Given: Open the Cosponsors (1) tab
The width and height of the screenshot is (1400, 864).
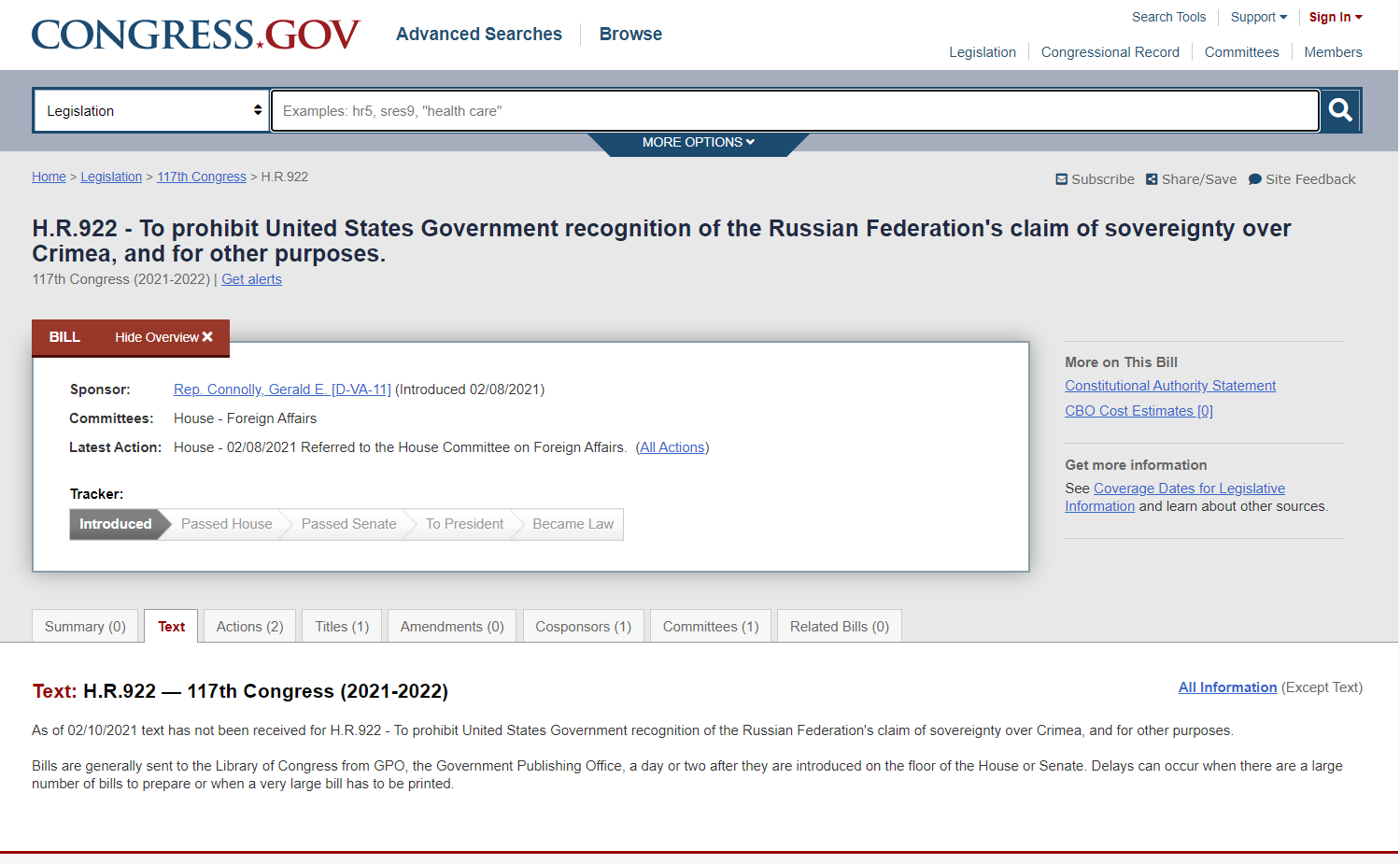Looking at the screenshot, I should (583, 627).
